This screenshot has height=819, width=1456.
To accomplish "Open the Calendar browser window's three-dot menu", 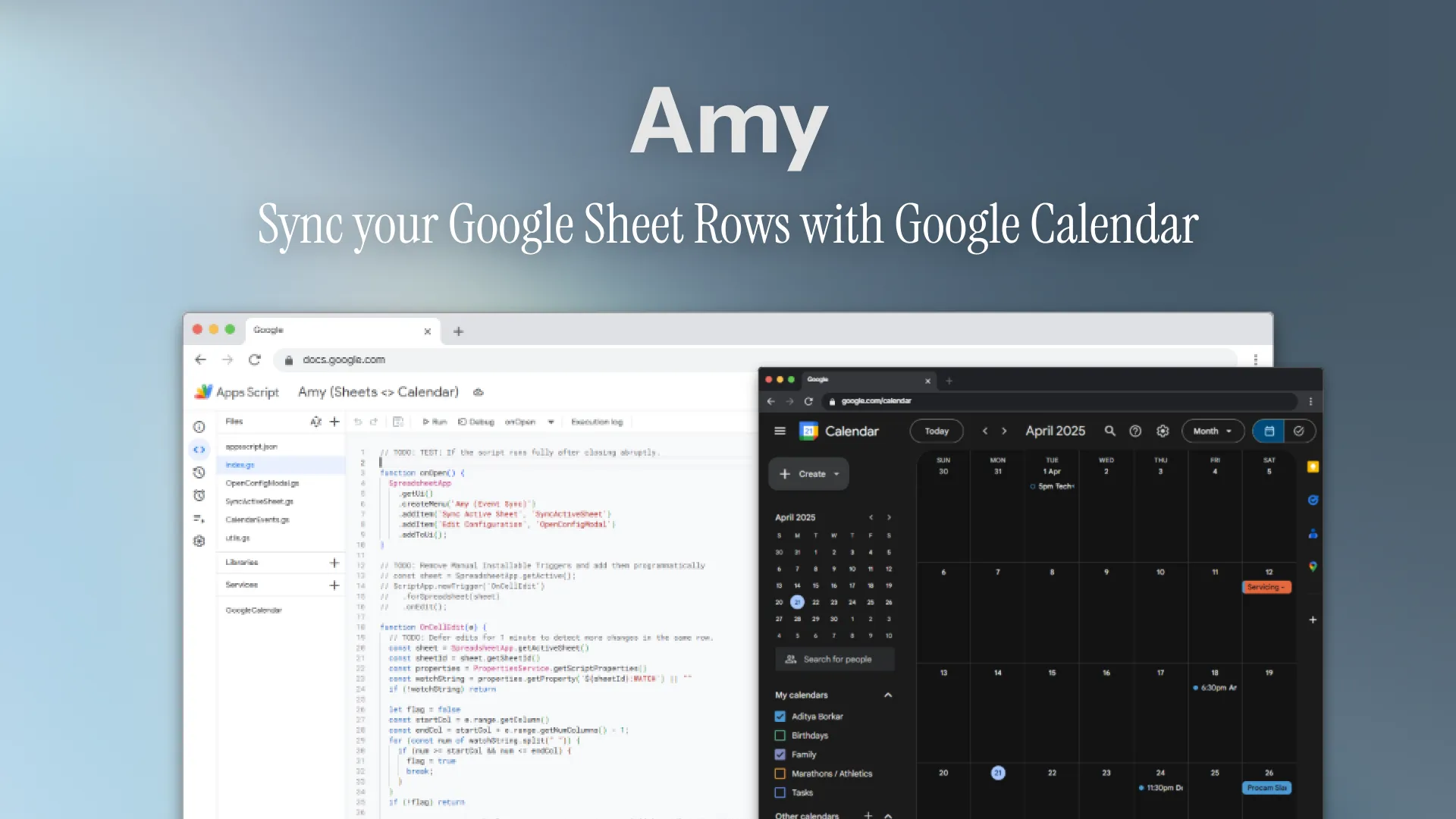I will coord(1310,401).
